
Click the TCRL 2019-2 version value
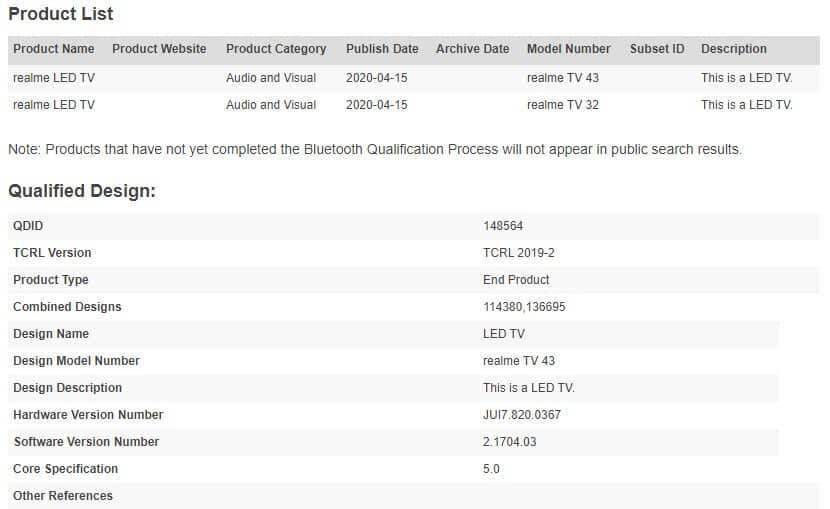click(x=518, y=253)
